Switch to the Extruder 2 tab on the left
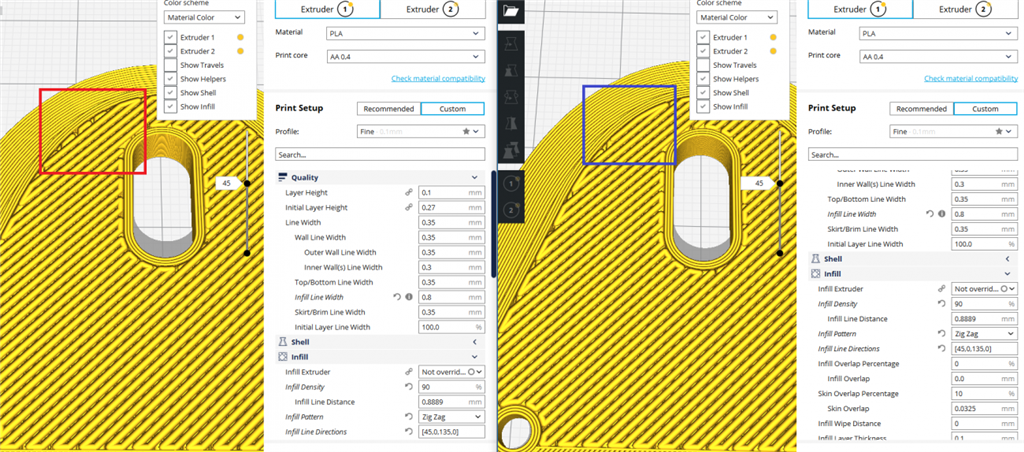The height and width of the screenshot is (452, 1024). [x=432, y=9]
